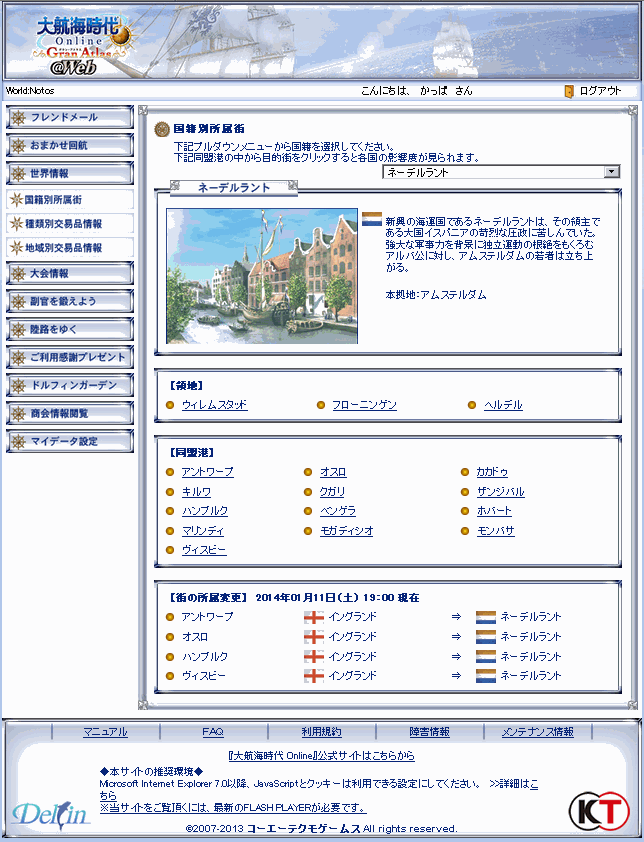644x842 pixels.
Task: Click the World:Notos label text
Action: (x=30, y=91)
